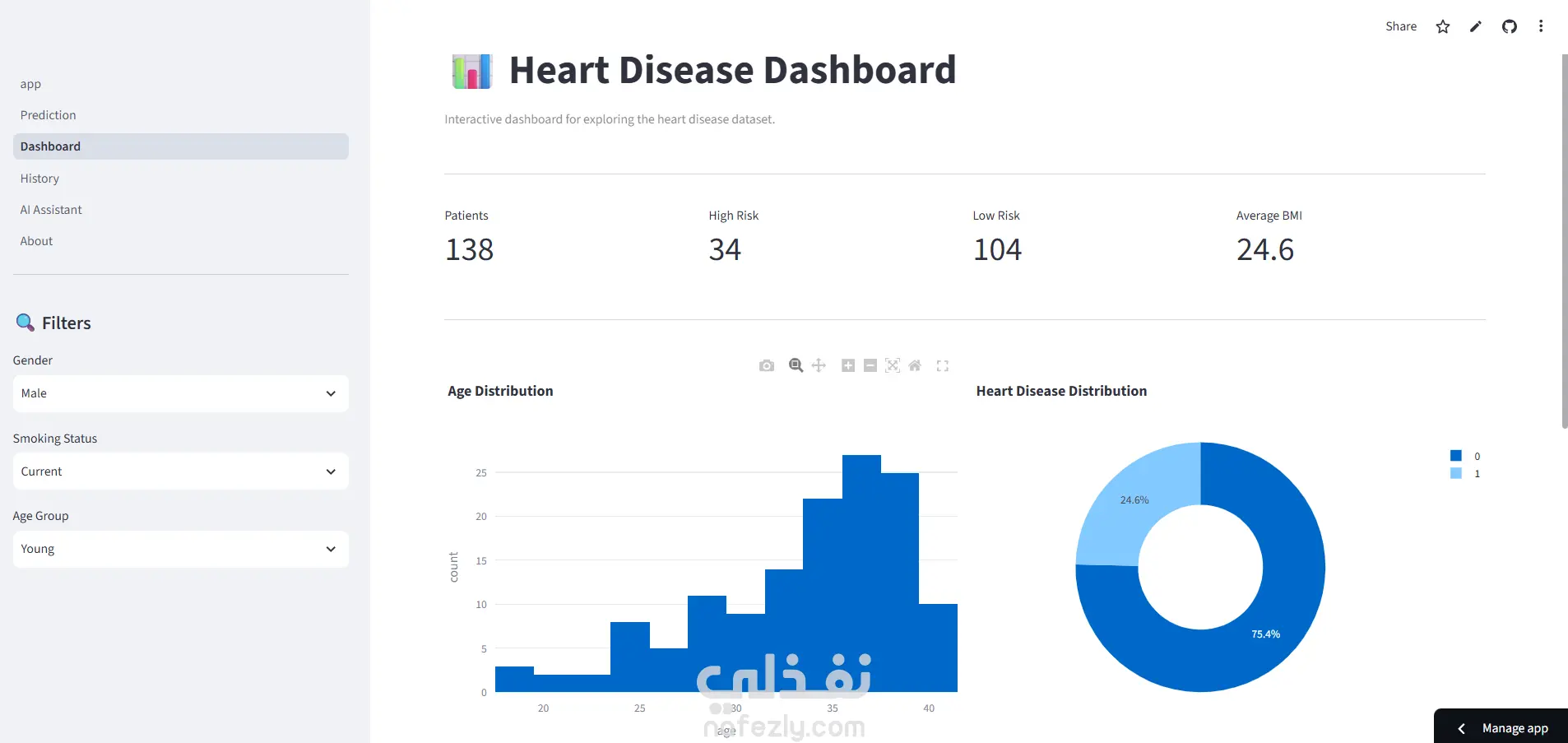Toggle legend swatch for class 1

[x=1456, y=473]
